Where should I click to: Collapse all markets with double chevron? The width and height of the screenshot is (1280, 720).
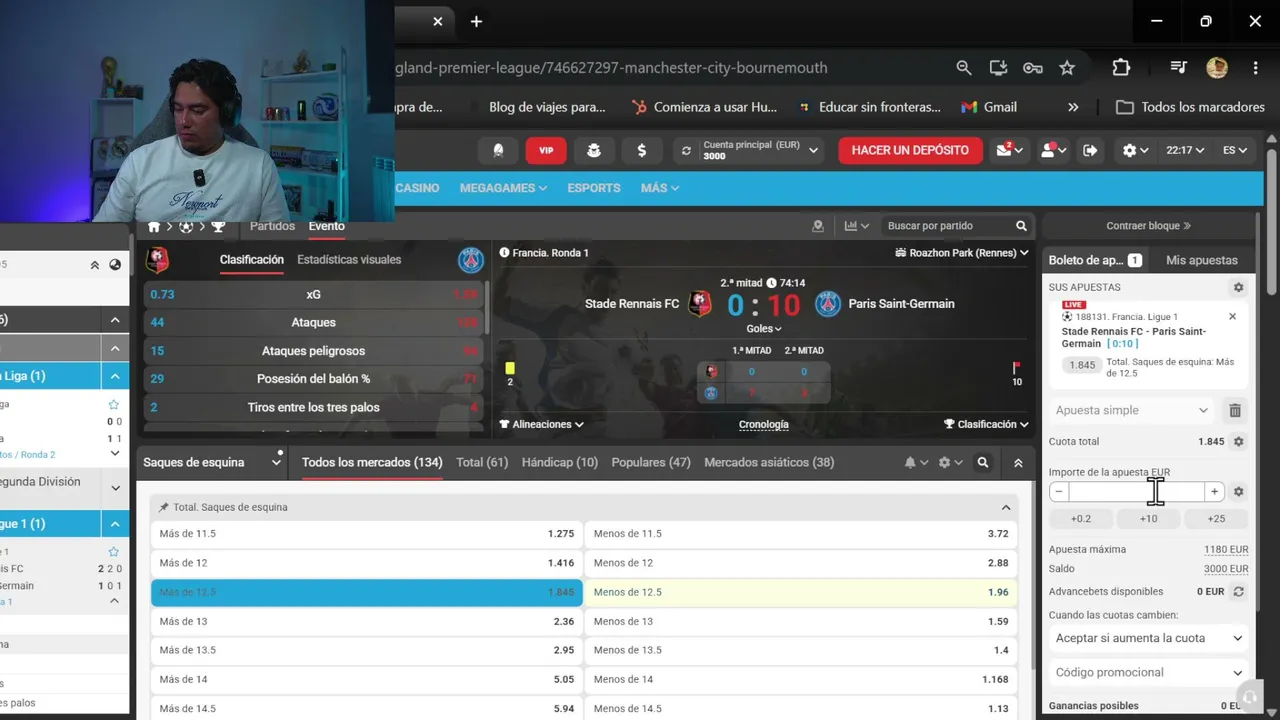coord(1018,463)
